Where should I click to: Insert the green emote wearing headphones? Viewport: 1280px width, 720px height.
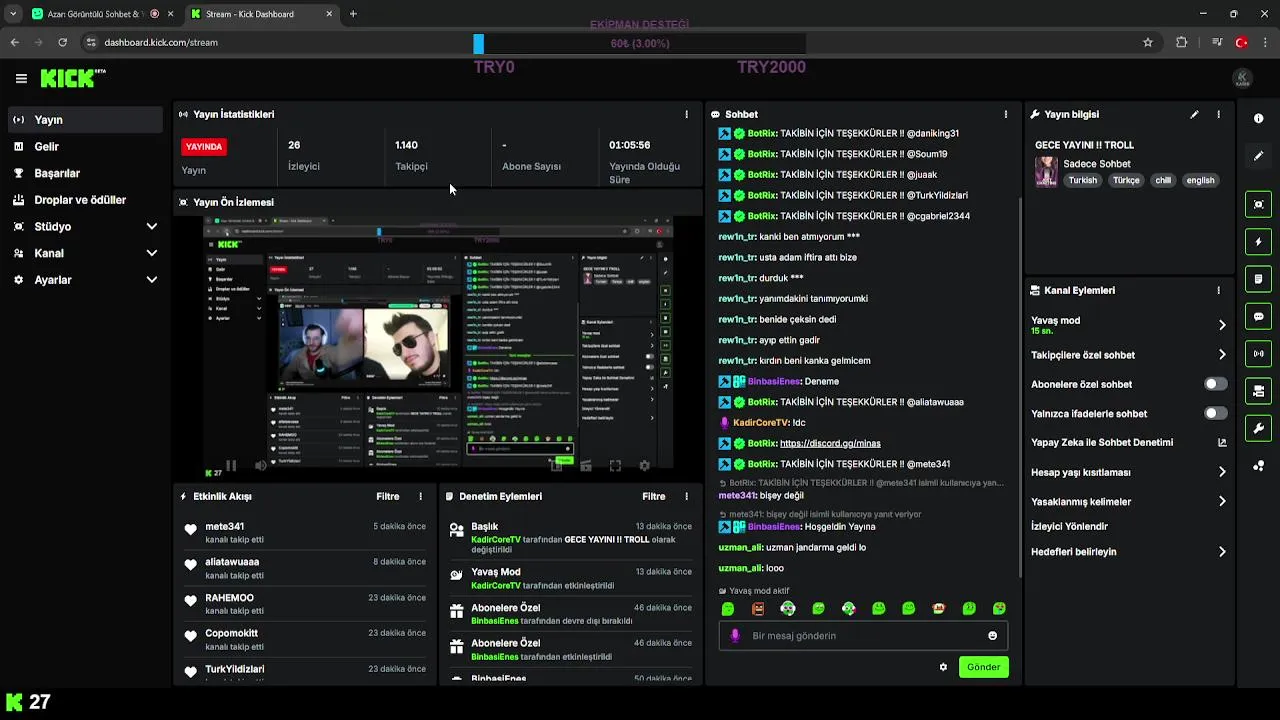pyautogui.click(x=788, y=609)
